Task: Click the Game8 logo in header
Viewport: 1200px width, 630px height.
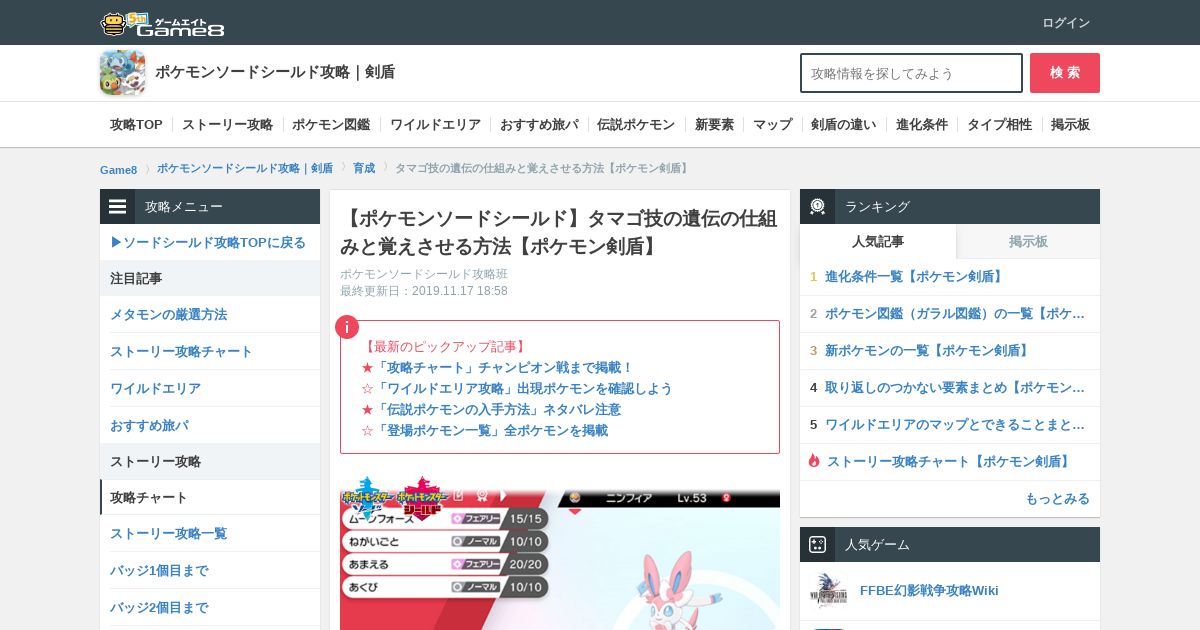Action: point(162,24)
